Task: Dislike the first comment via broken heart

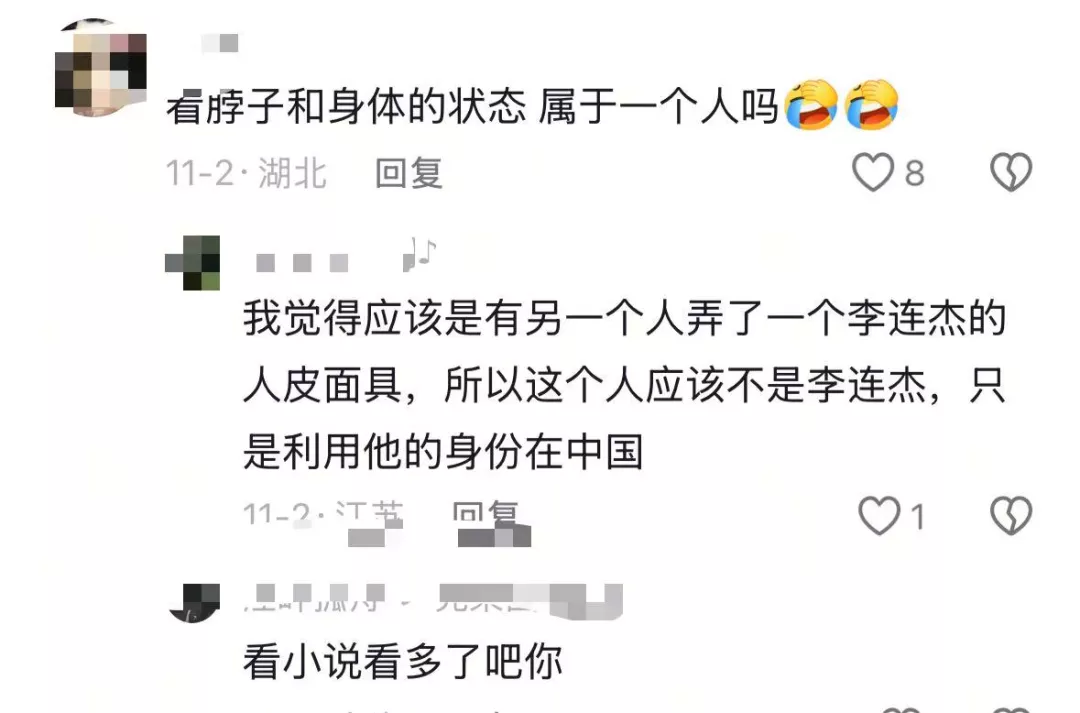Action: coord(1010,172)
